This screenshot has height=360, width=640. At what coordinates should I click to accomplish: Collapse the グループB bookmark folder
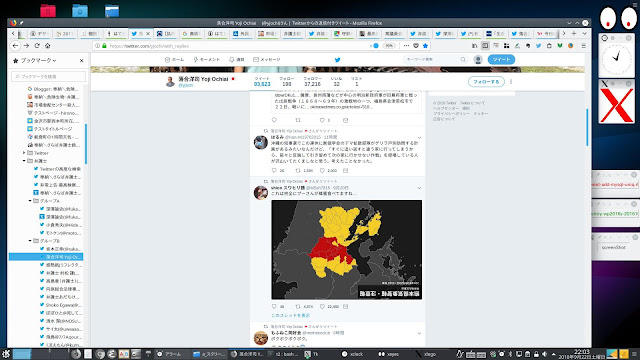(x=30, y=241)
